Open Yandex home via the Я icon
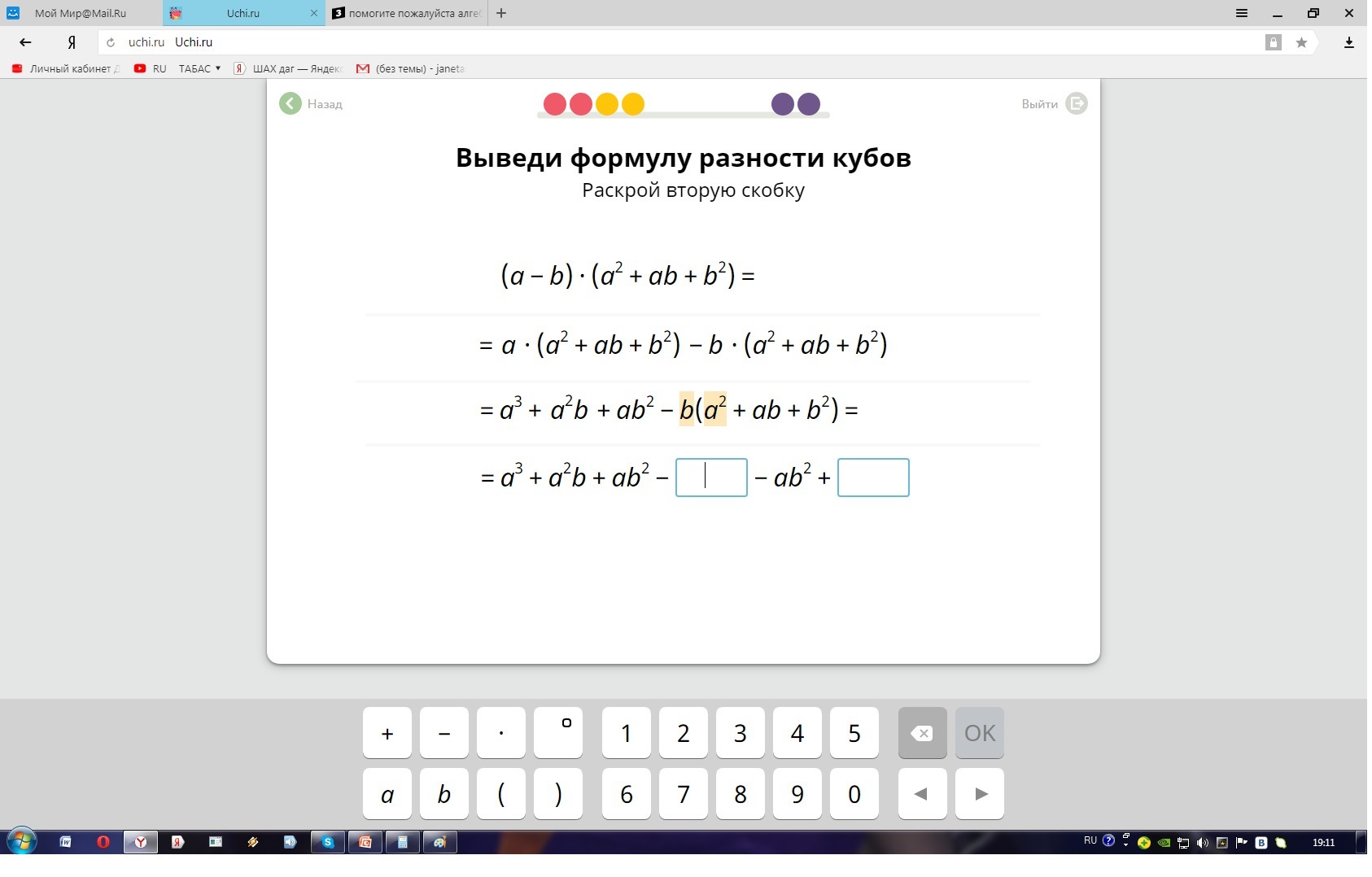 point(72,42)
